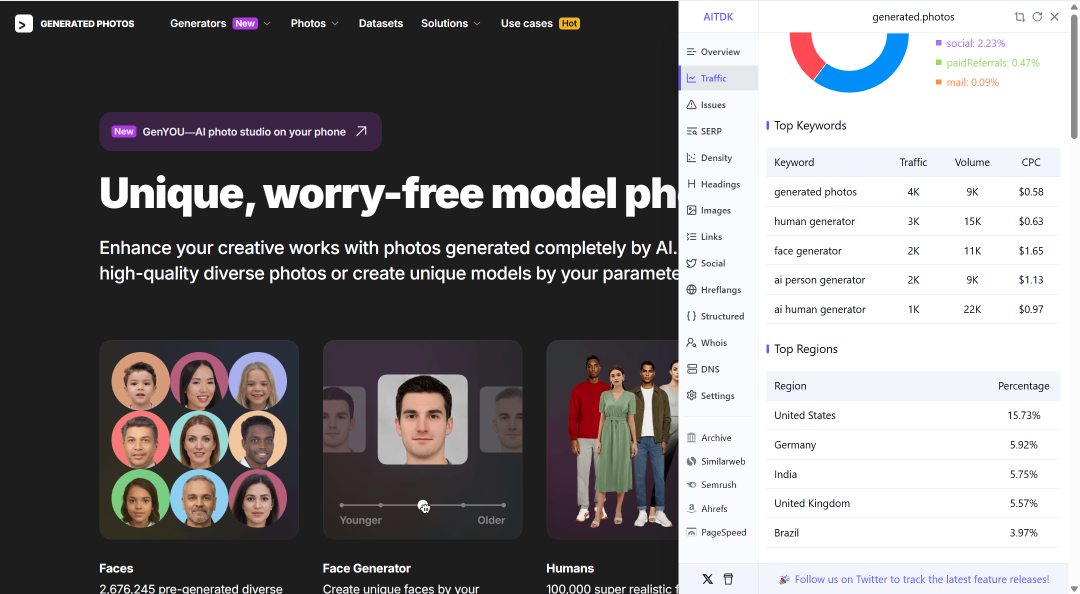Open the Images panel
Screen dimensions: 1080x594
point(718,210)
